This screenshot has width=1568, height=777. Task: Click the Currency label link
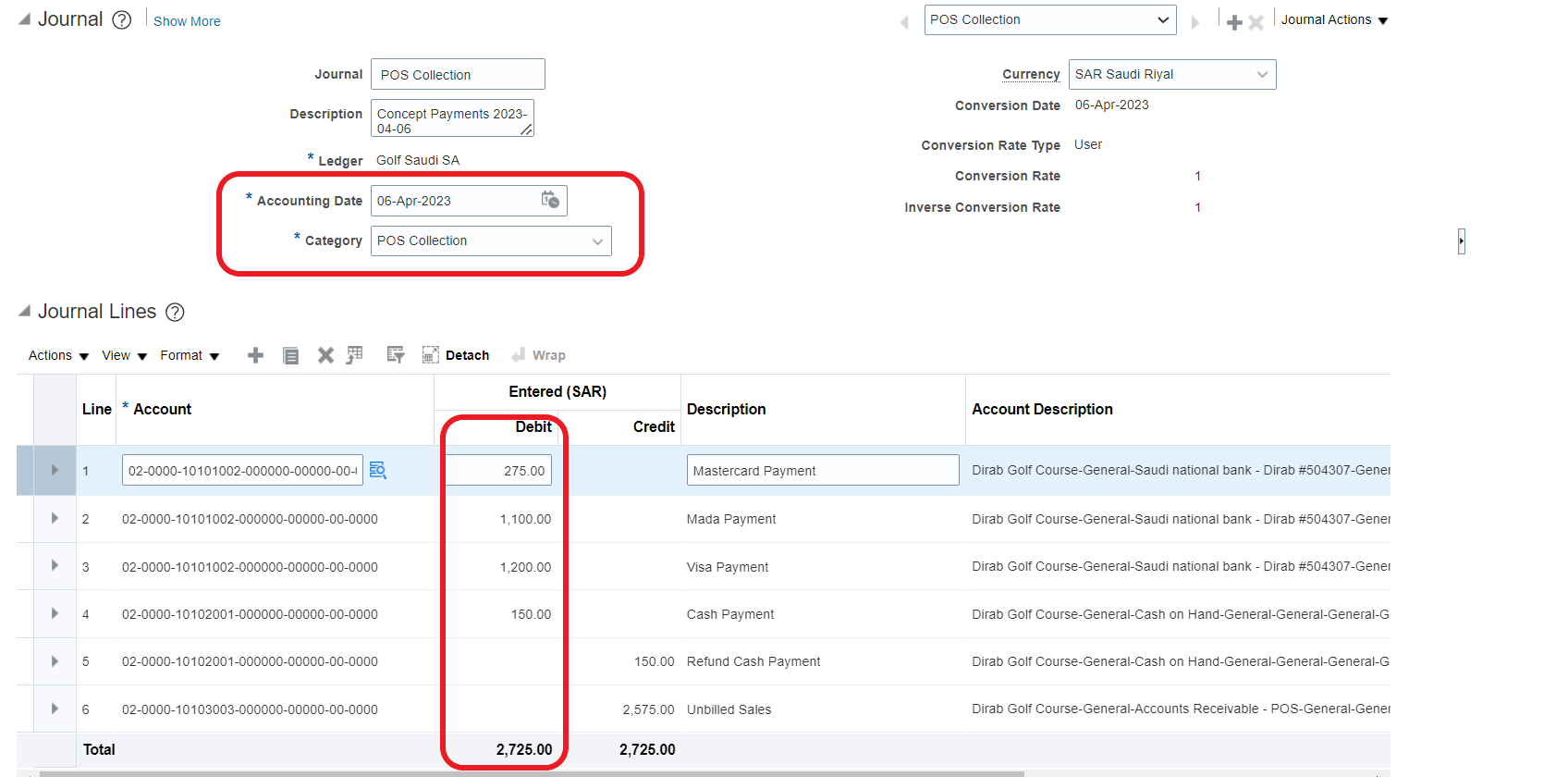point(1031,74)
